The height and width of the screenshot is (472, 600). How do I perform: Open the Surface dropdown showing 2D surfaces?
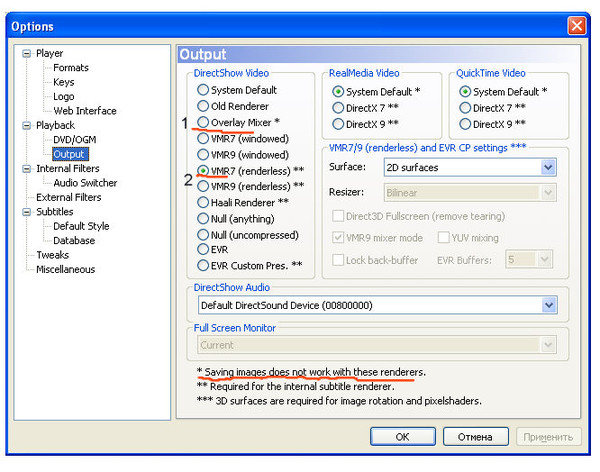point(470,168)
